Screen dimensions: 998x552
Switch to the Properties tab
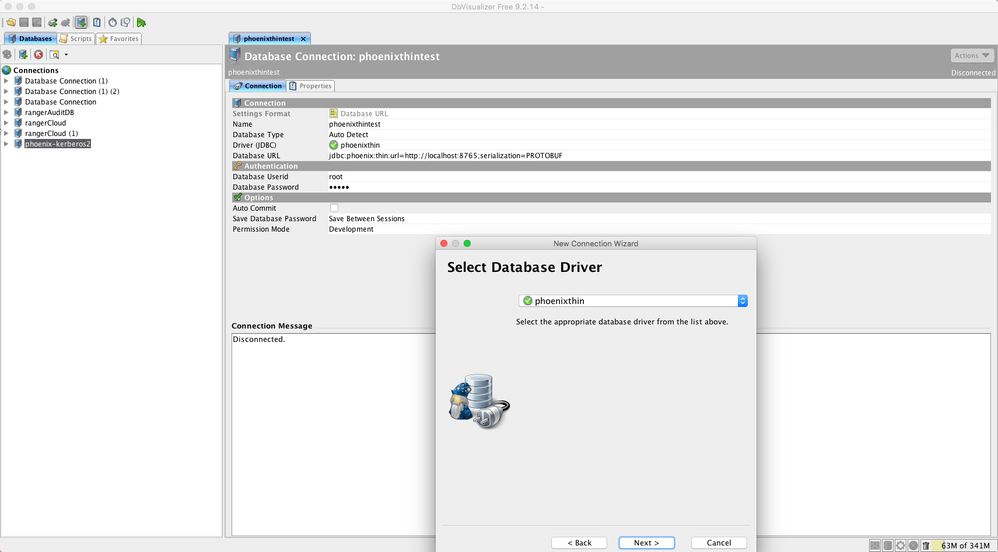(310, 86)
